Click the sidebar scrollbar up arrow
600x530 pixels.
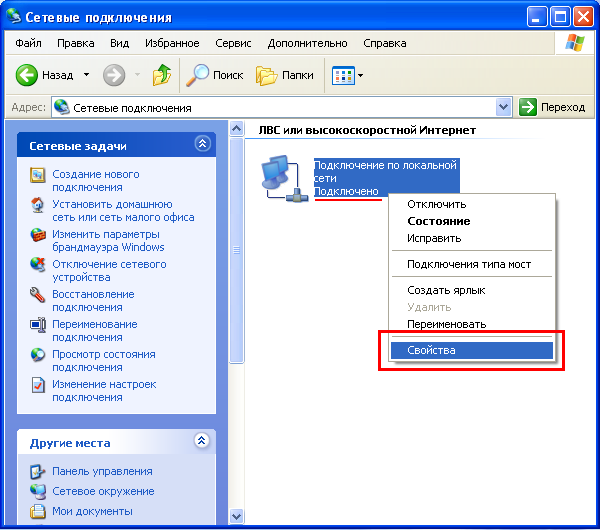click(237, 129)
